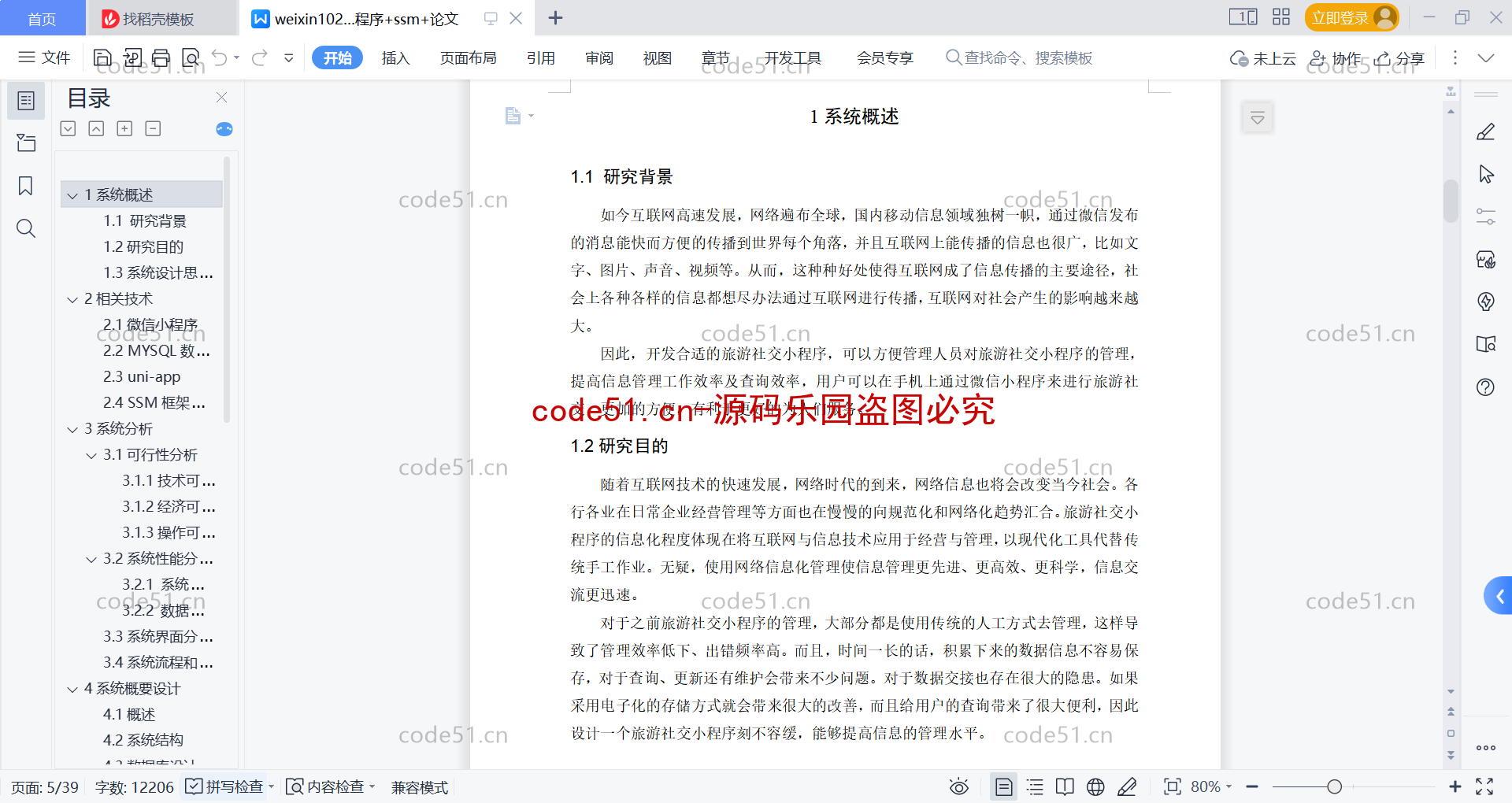The width and height of the screenshot is (1512, 803).
Task: Collapse the 3 系统分析 tree node
Action: pos(72,429)
